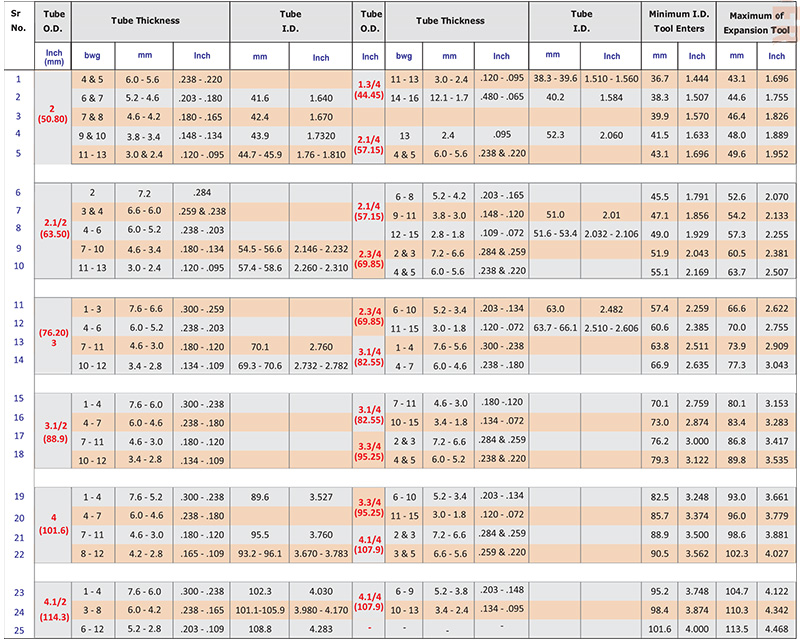This screenshot has height=642, width=800.
Task: Click the tube I.D. value '52.3'
Action: pyautogui.click(x=555, y=135)
